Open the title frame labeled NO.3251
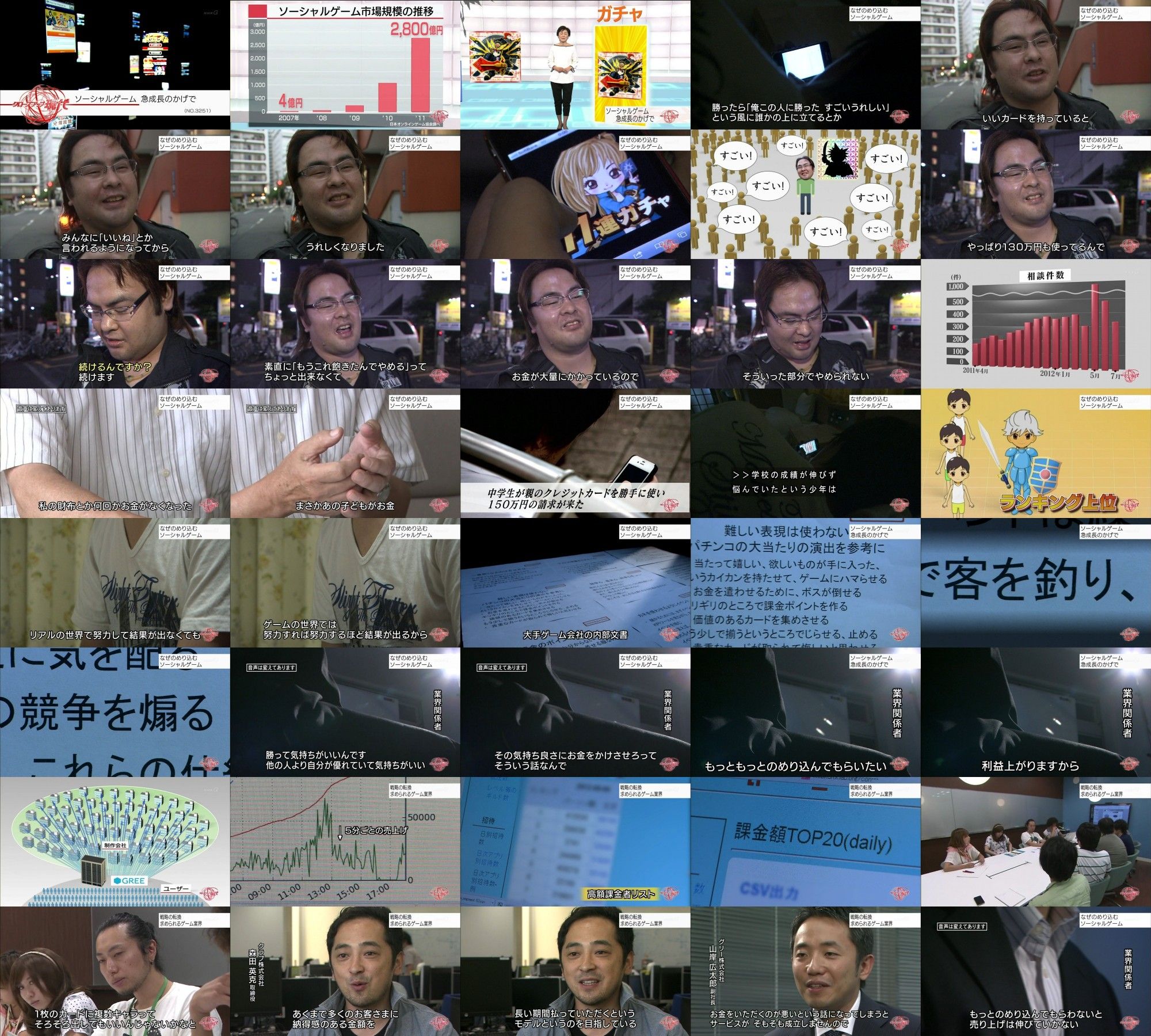 coord(115,64)
